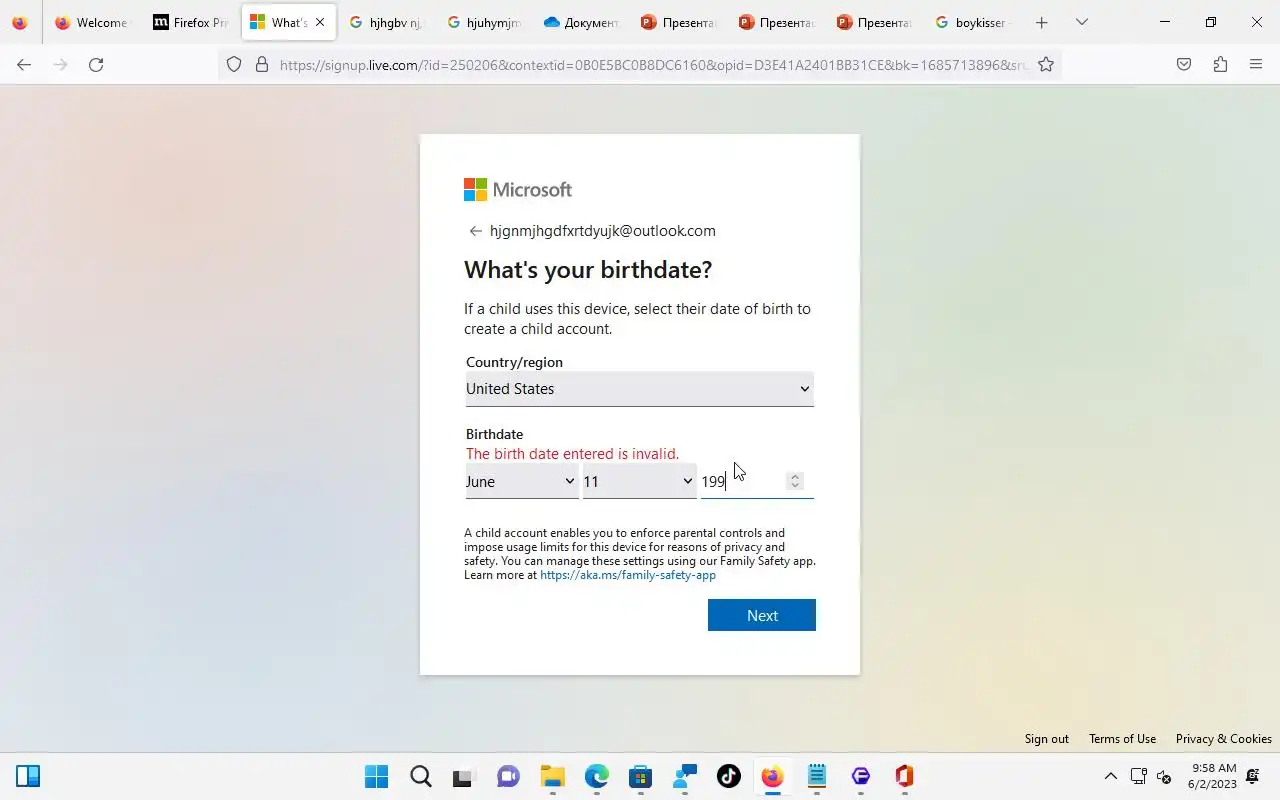Open the Privacy & Cookies link
The image size is (1280, 800).
[1224, 739]
